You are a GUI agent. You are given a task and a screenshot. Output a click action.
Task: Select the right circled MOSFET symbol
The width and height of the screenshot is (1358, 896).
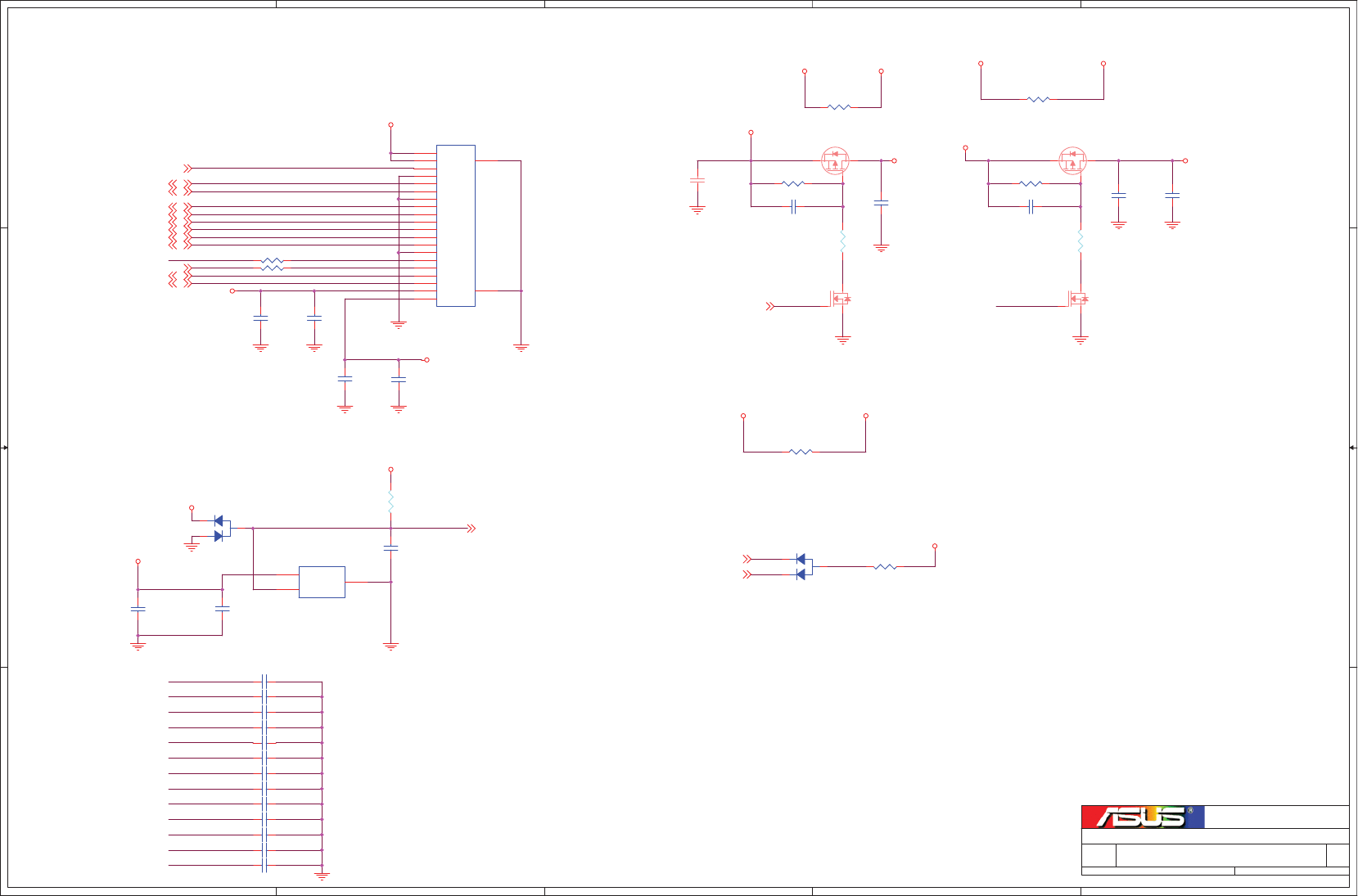[x=1072, y=160]
